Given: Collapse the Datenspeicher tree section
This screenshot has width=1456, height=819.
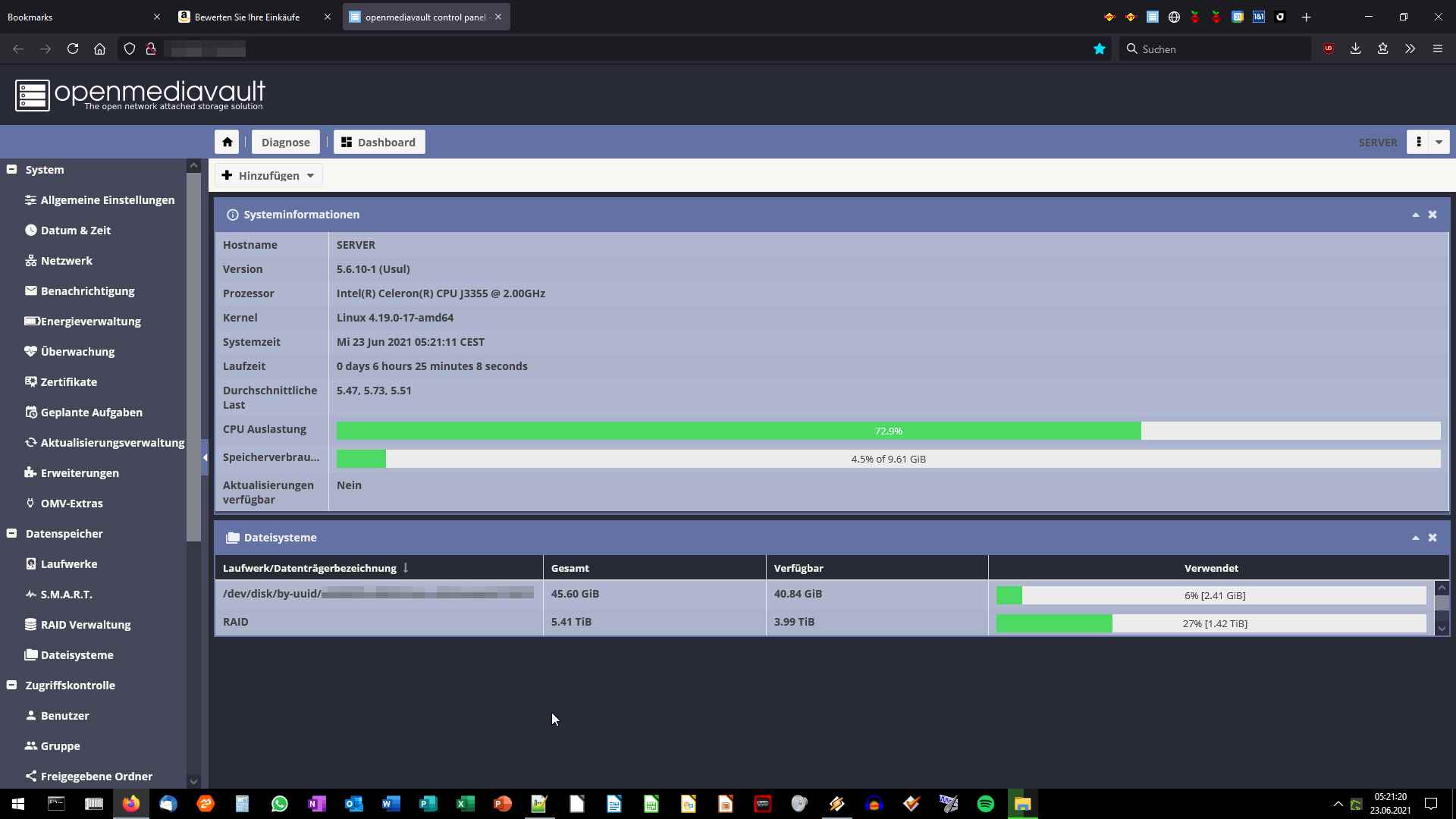Looking at the screenshot, I should point(12,534).
